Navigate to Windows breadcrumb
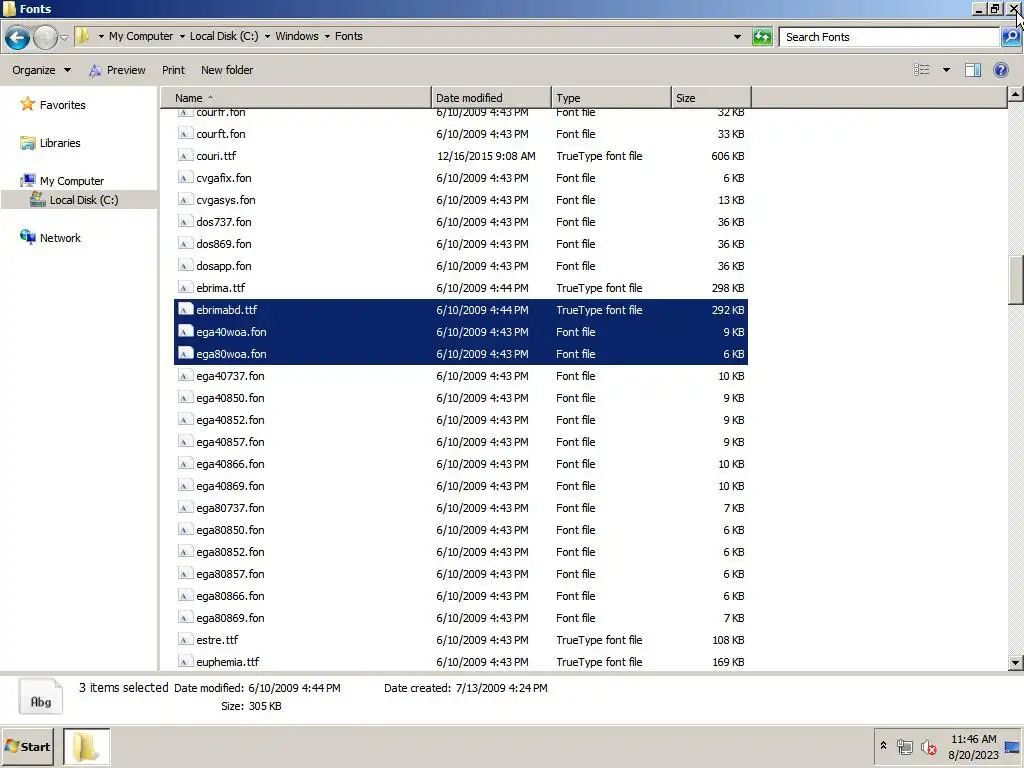The width and height of the screenshot is (1024, 768). 296,37
